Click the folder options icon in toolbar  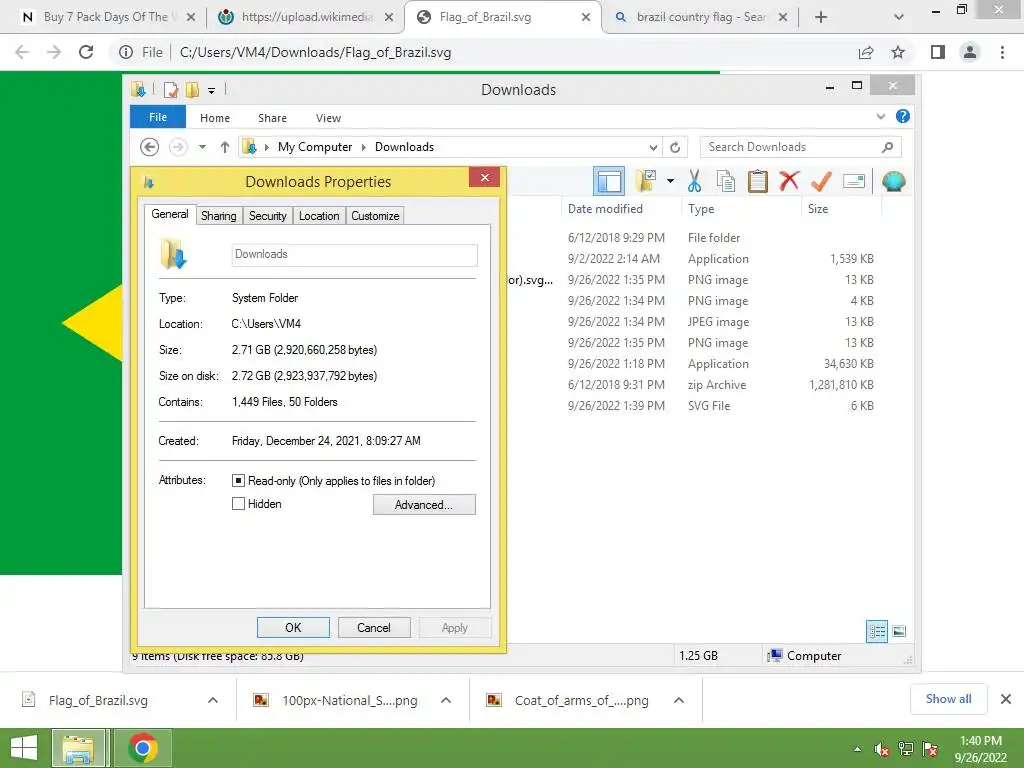click(645, 181)
